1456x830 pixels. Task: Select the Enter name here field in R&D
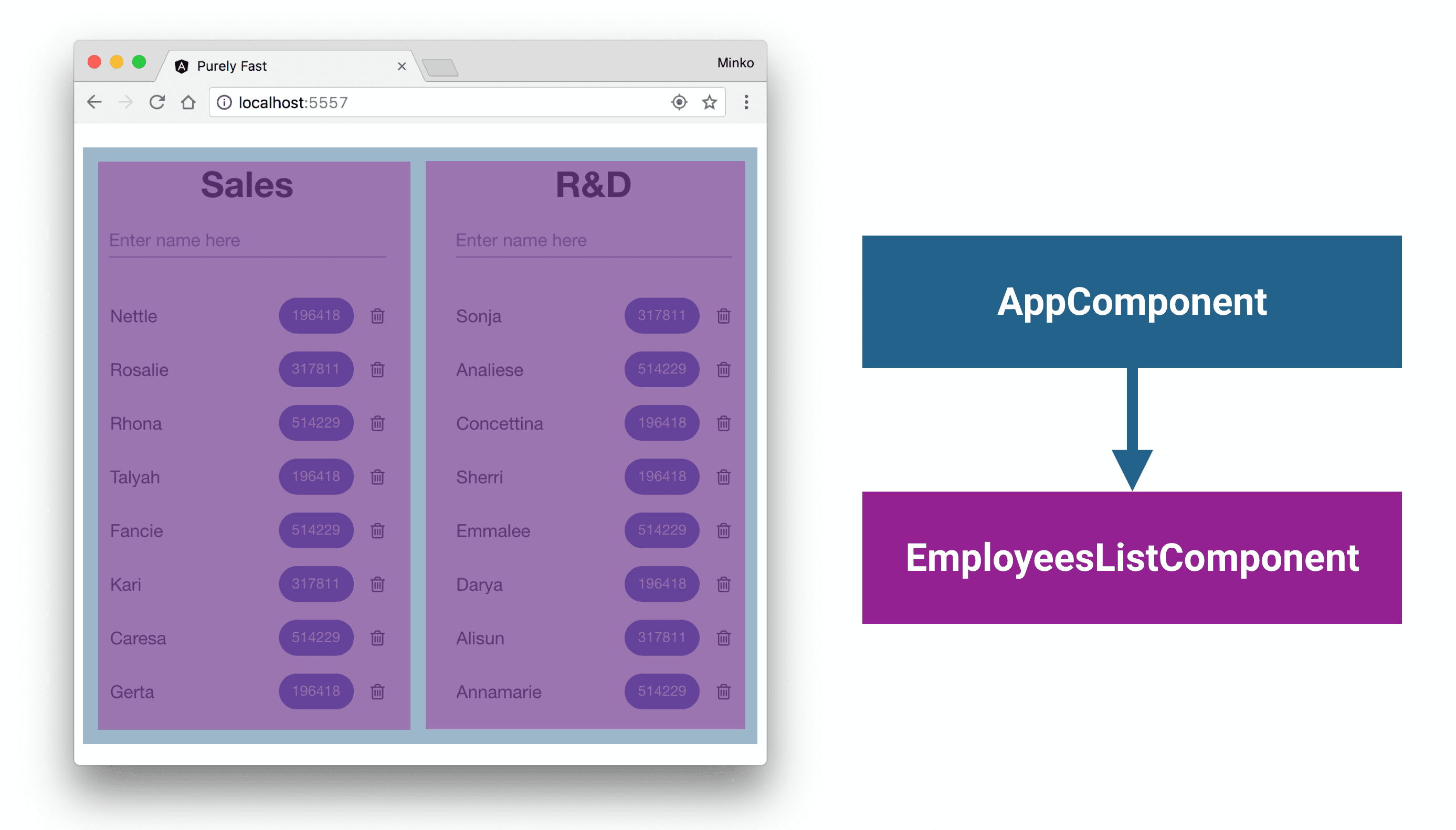point(590,240)
